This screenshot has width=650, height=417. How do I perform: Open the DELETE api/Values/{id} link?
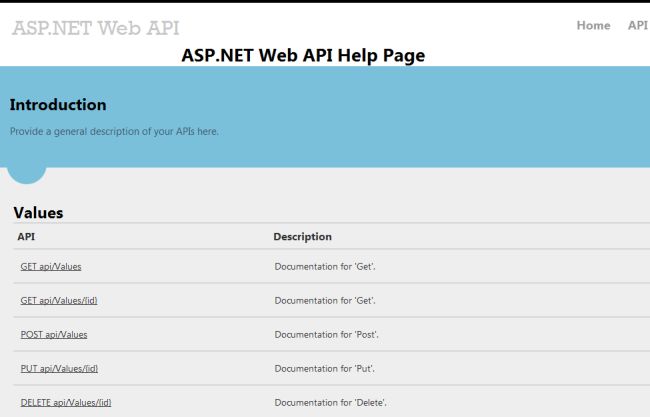coord(66,402)
